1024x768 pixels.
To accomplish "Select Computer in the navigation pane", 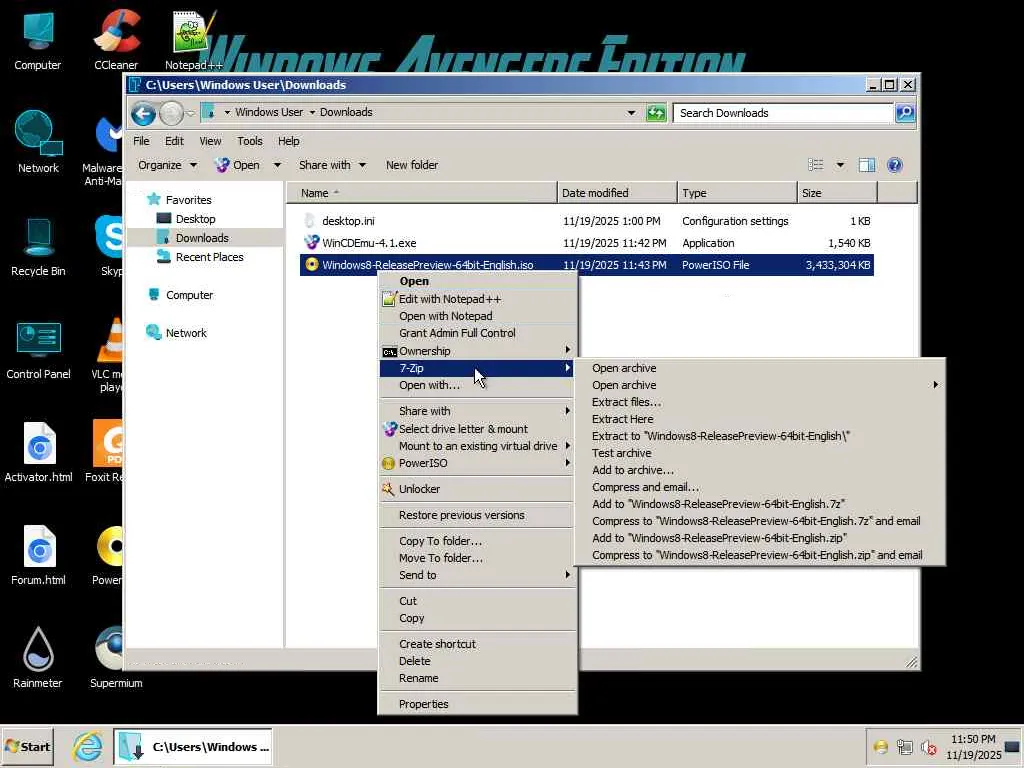I will (189, 295).
